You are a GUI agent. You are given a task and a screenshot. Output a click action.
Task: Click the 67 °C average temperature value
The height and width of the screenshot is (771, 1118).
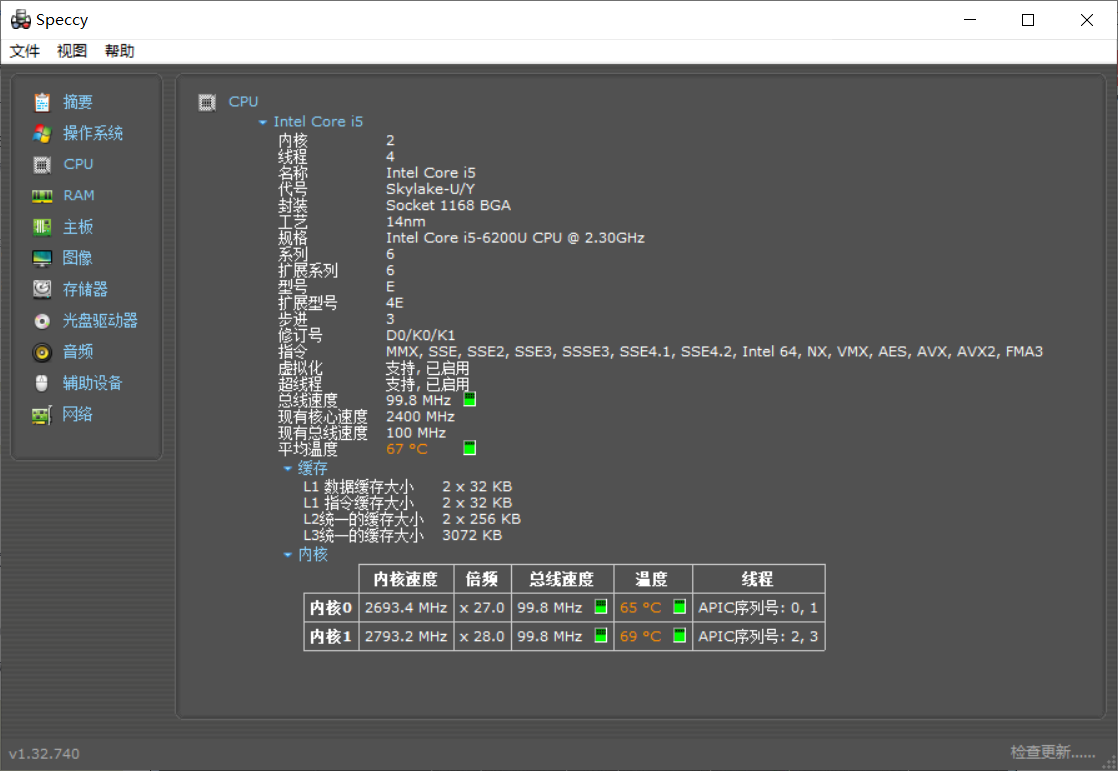406,449
